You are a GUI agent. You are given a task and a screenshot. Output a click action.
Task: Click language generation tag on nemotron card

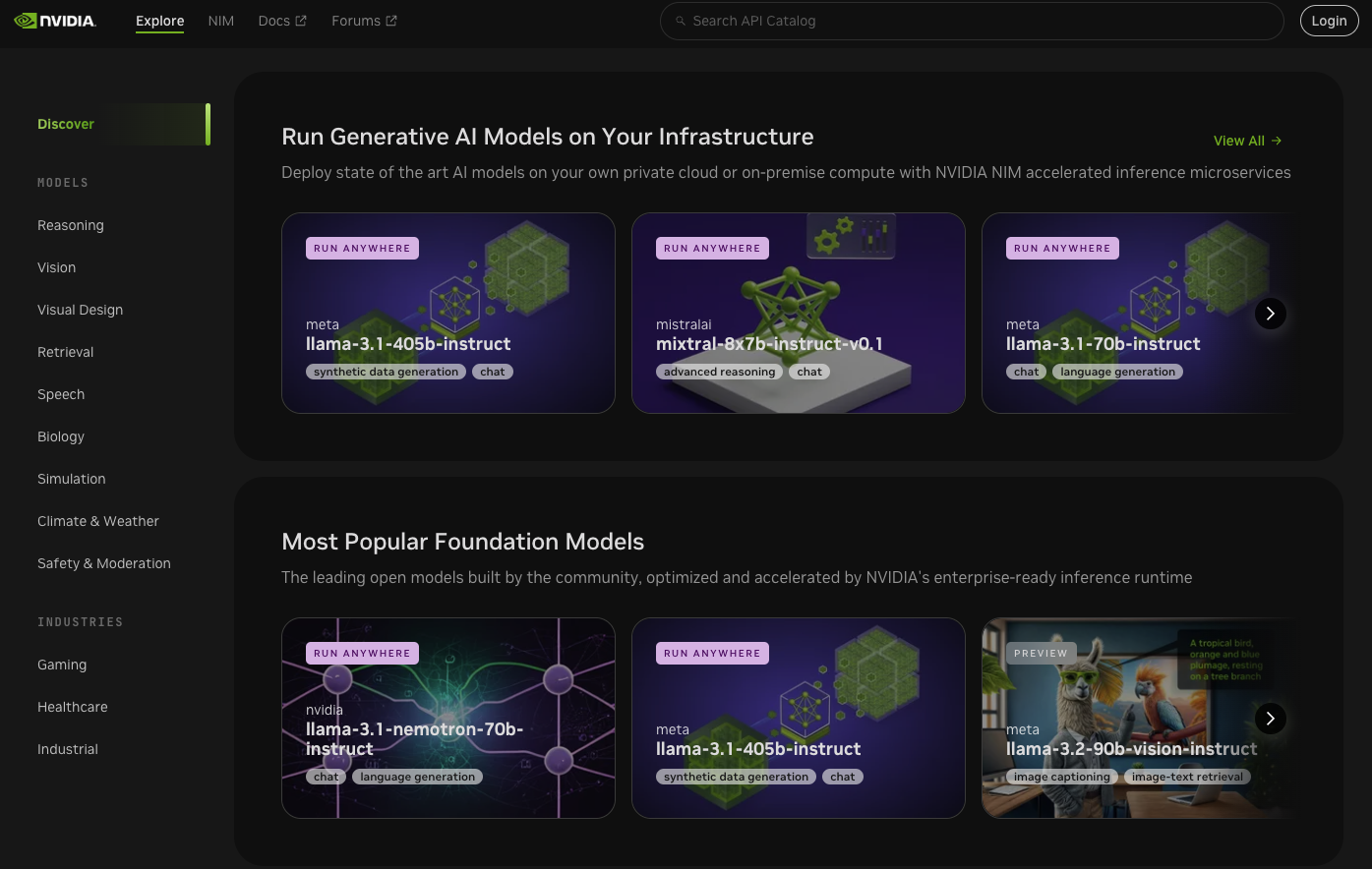click(x=418, y=777)
